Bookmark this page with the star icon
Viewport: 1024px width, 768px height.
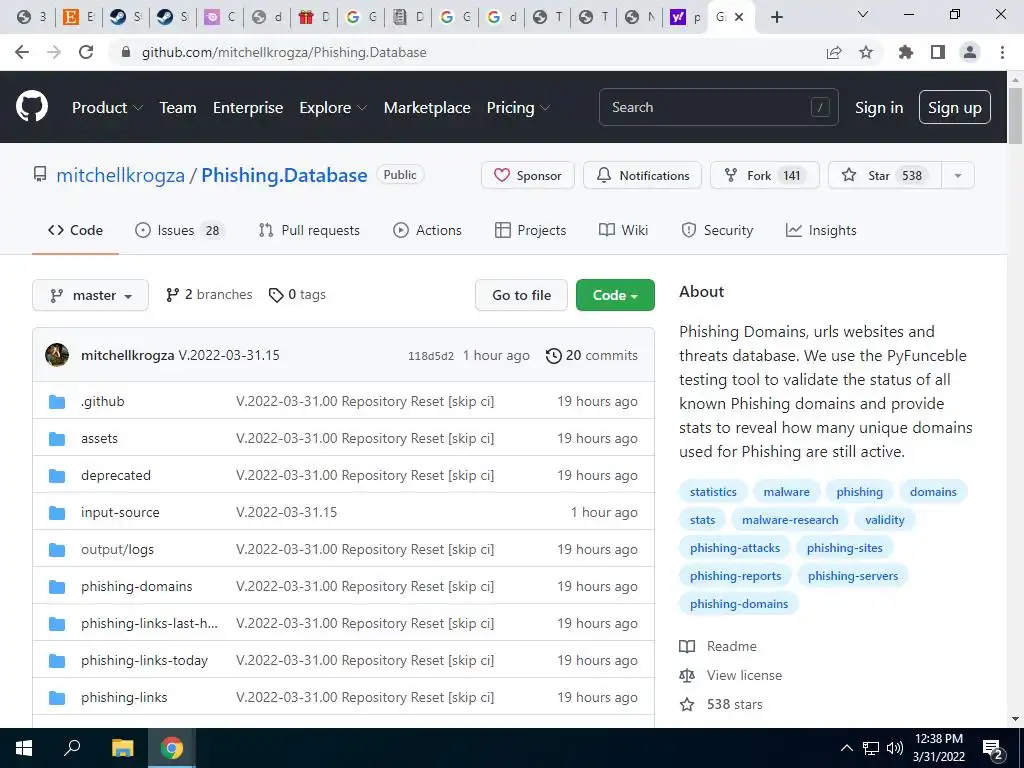pos(866,52)
